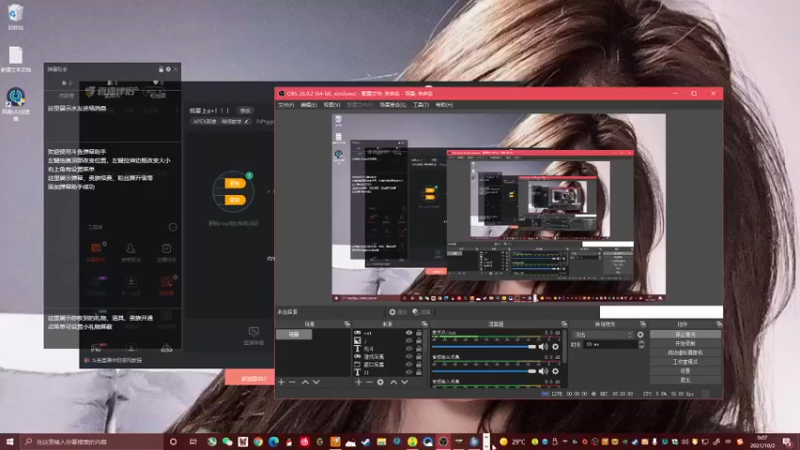Add a new source with plus icon
Image resolution: width=800 pixels, height=450 pixels.
[x=358, y=382]
